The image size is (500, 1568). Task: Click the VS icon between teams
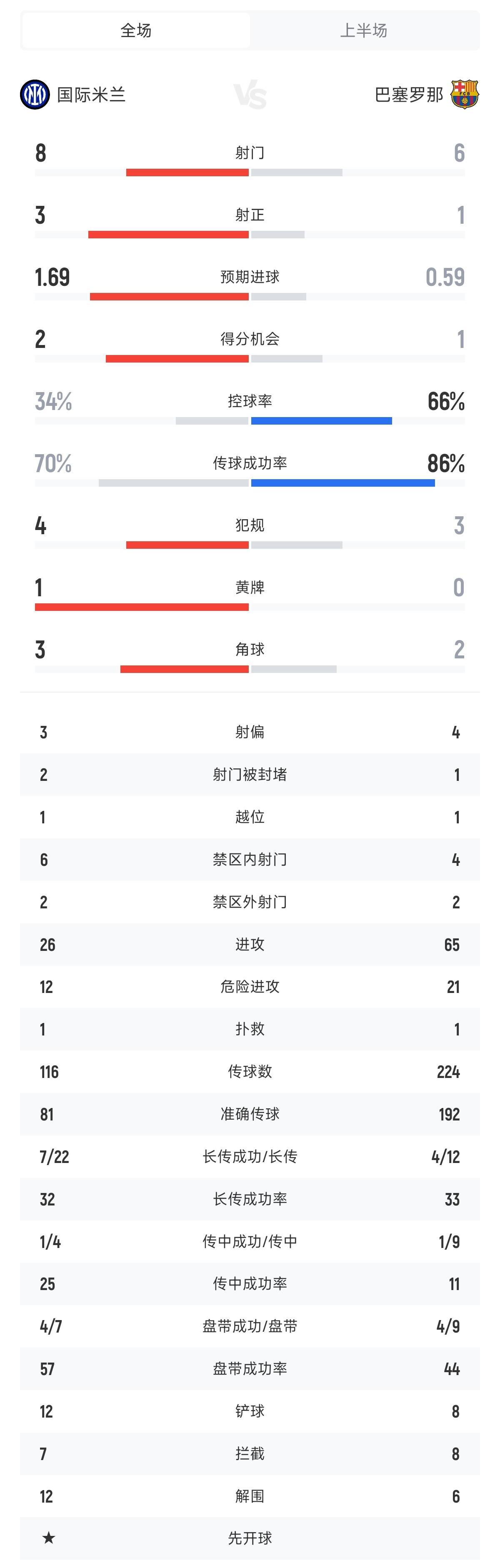pos(250,95)
